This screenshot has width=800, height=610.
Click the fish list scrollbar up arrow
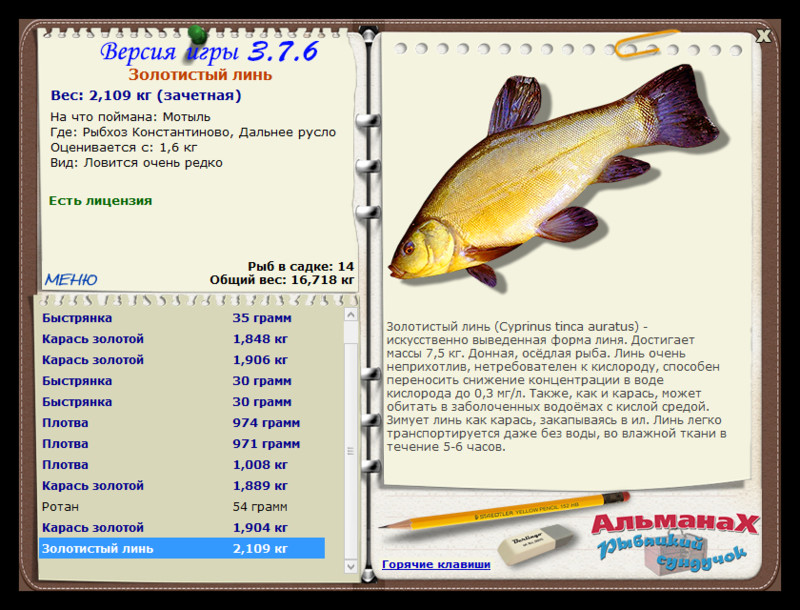[351, 315]
